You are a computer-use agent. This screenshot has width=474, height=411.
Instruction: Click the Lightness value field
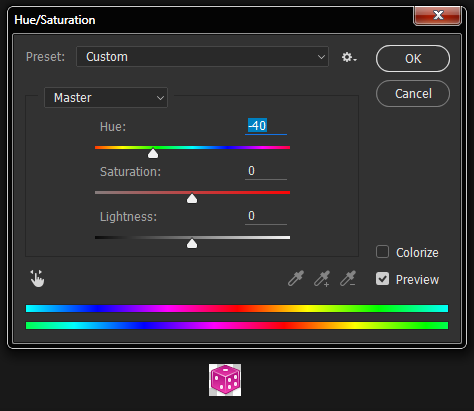pos(266,216)
